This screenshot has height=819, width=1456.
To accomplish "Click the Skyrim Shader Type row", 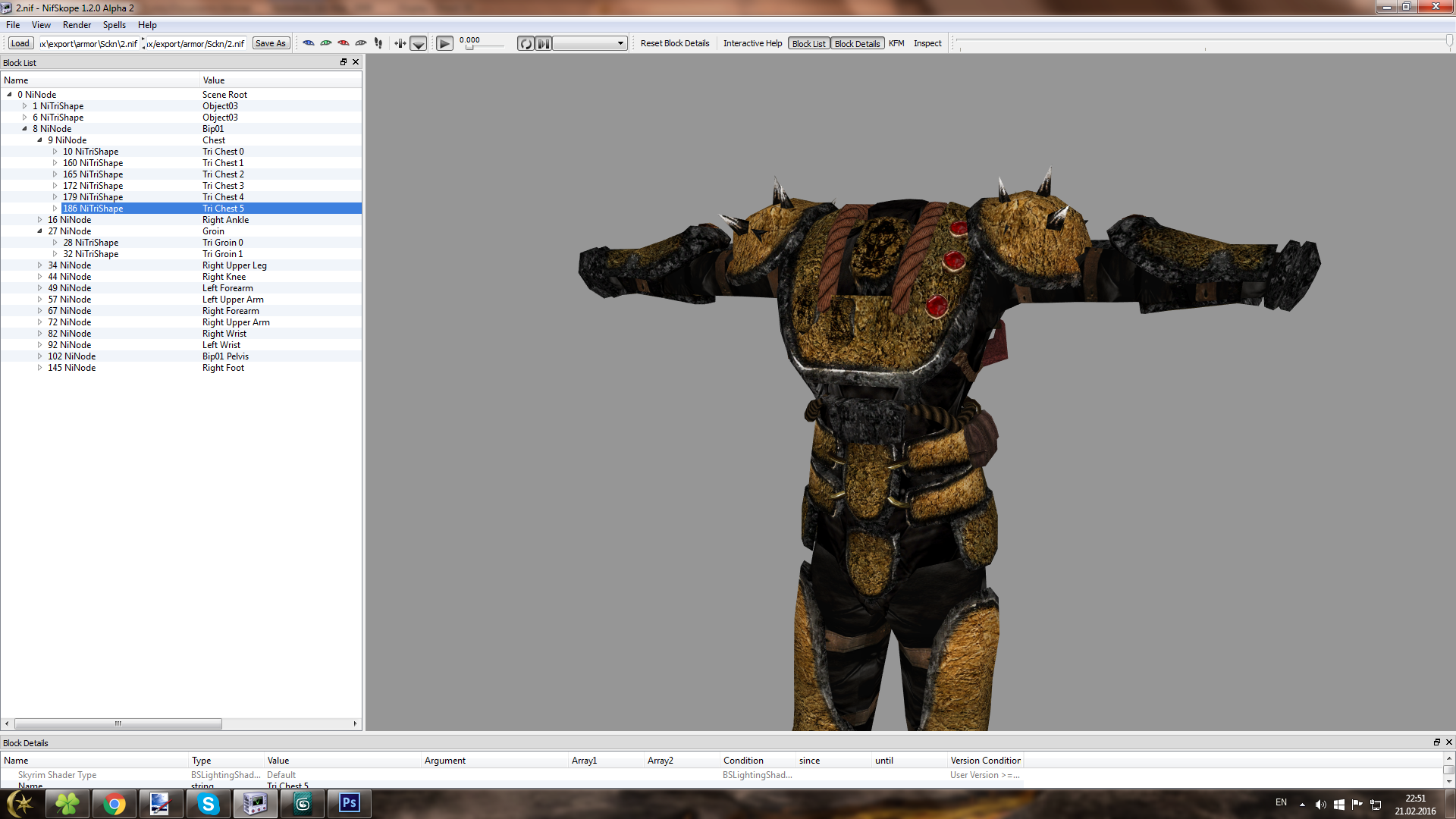I will pyautogui.click(x=512, y=775).
